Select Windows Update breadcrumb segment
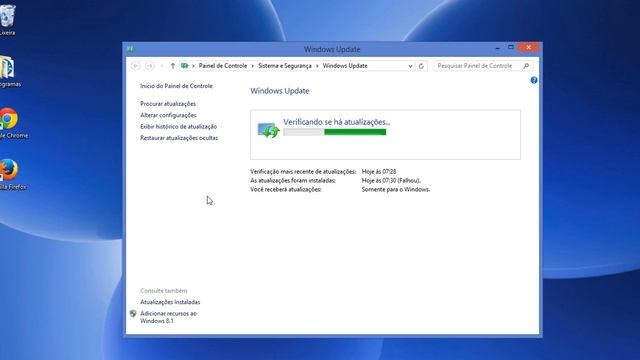 [345, 66]
